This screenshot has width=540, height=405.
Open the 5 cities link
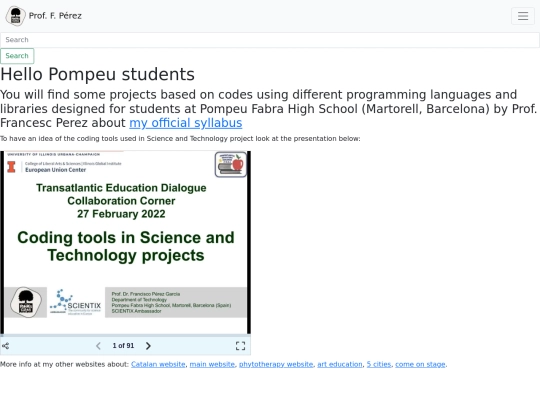[x=379, y=364]
